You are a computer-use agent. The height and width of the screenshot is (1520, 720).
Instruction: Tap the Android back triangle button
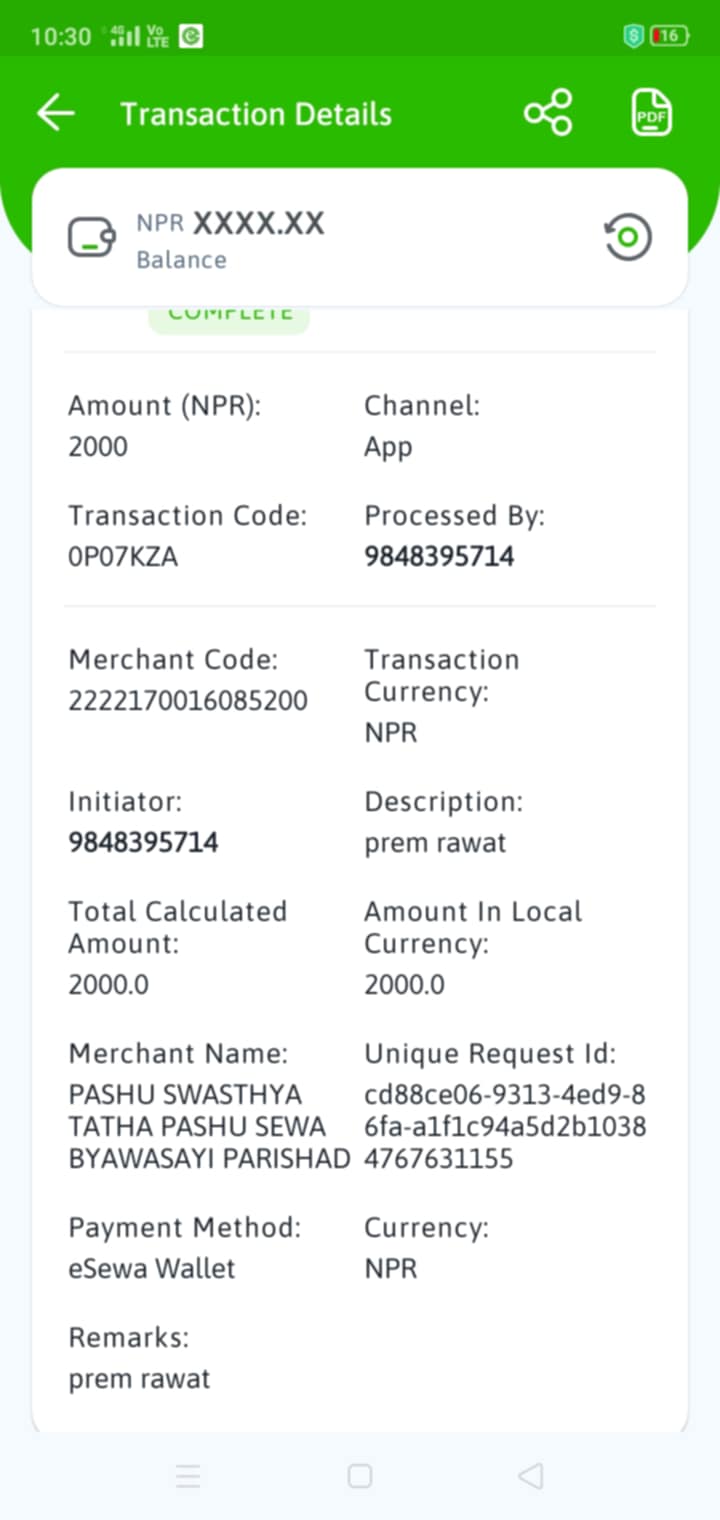[531, 1476]
